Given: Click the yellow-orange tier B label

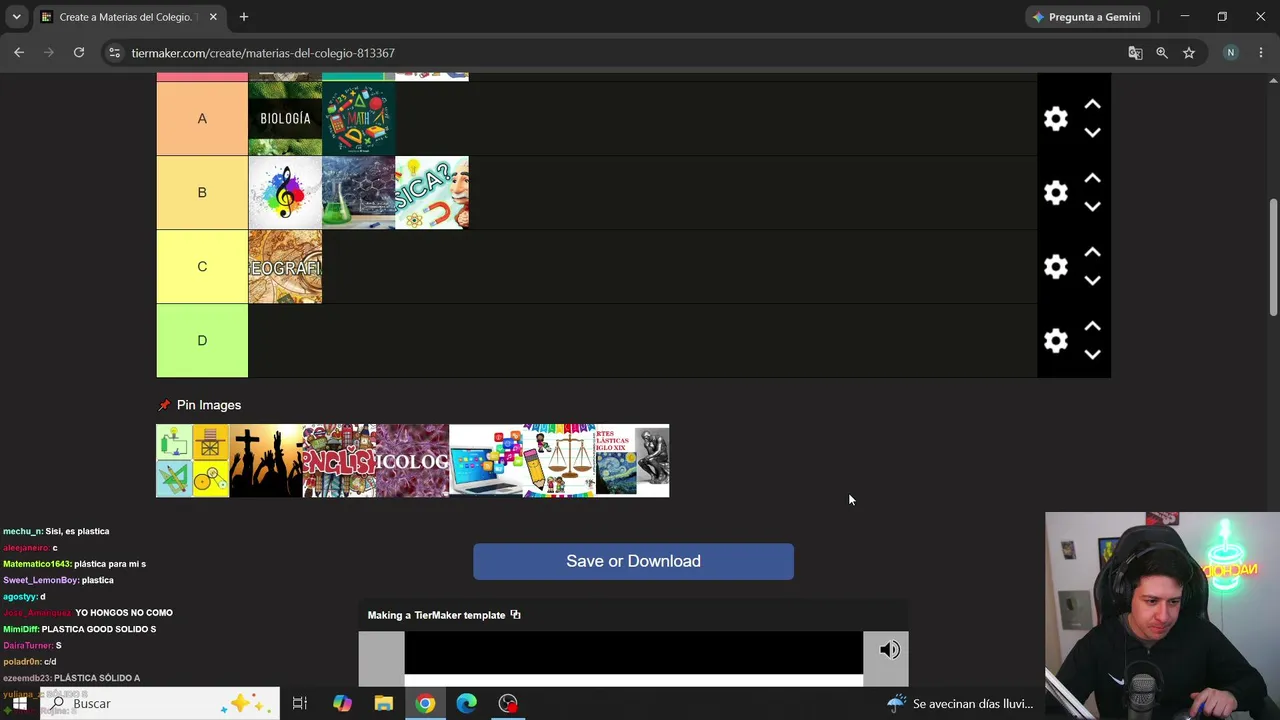Looking at the screenshot, I should [202, 193].
